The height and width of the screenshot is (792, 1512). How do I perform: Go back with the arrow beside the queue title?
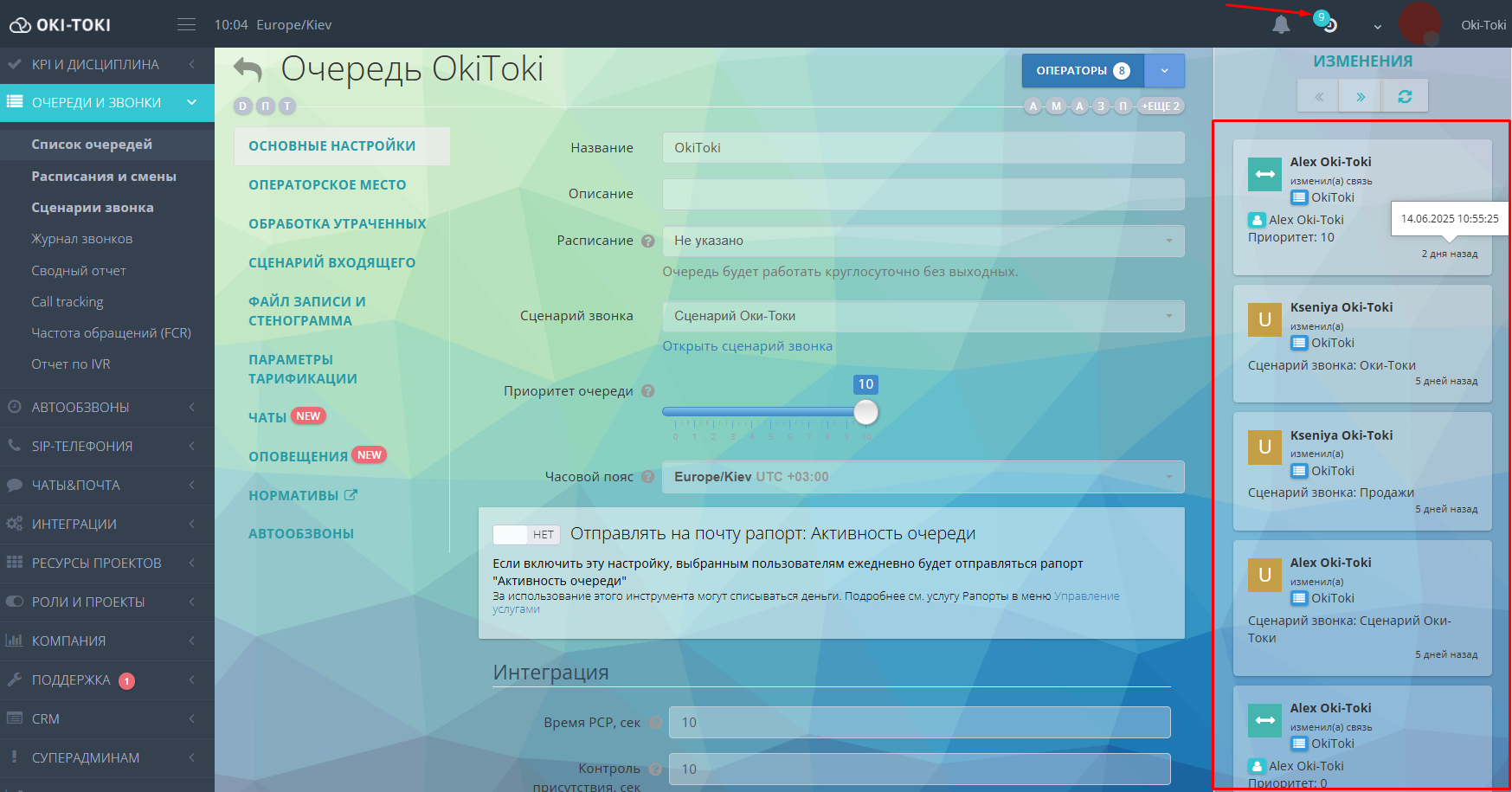(248, 70)
